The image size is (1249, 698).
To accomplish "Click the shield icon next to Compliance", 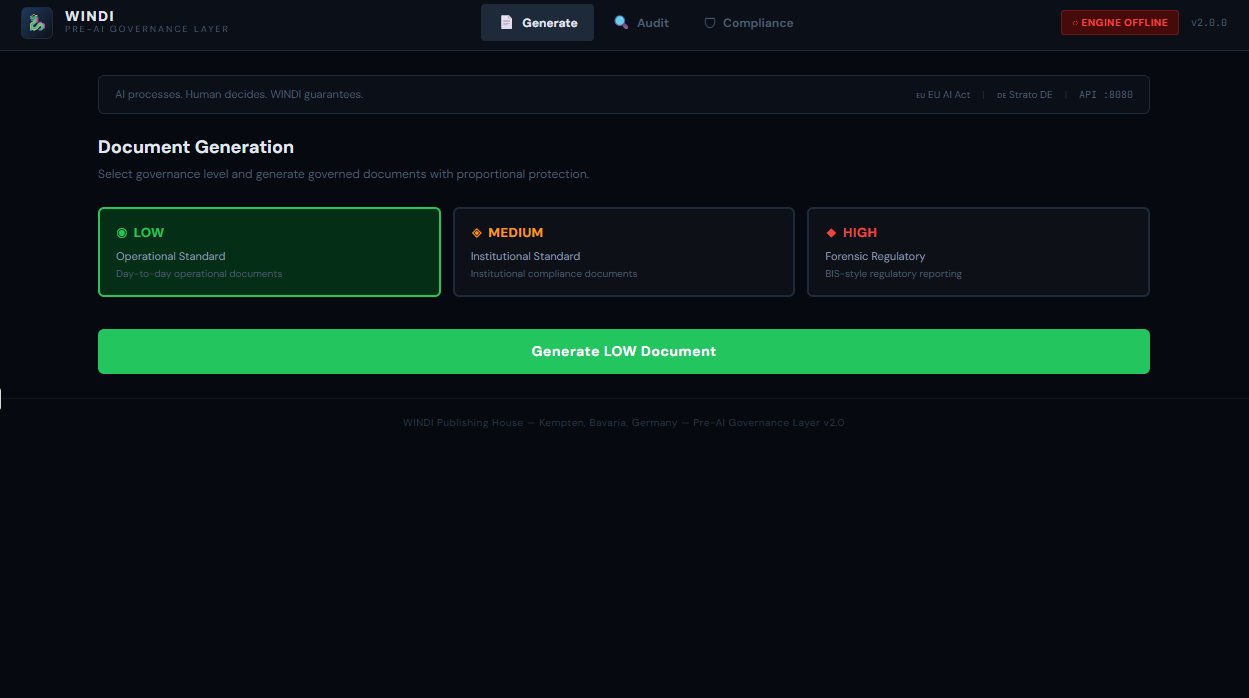I will 709,22.
